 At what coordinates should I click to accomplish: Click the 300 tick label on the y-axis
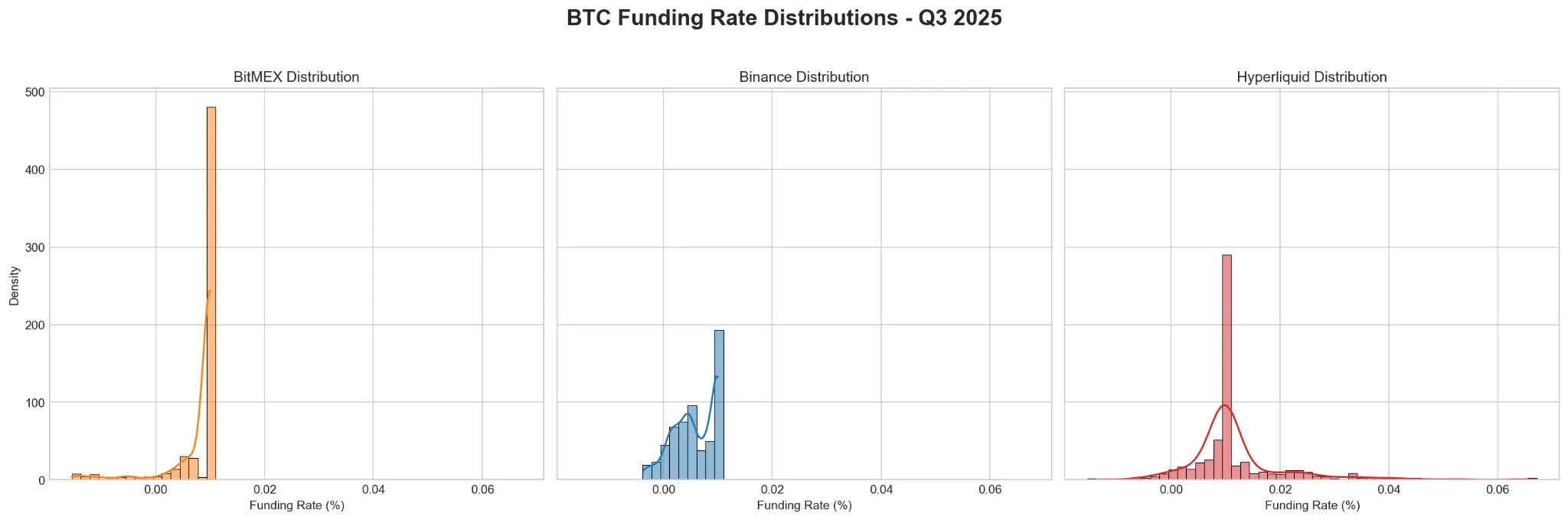pos(34,247)
